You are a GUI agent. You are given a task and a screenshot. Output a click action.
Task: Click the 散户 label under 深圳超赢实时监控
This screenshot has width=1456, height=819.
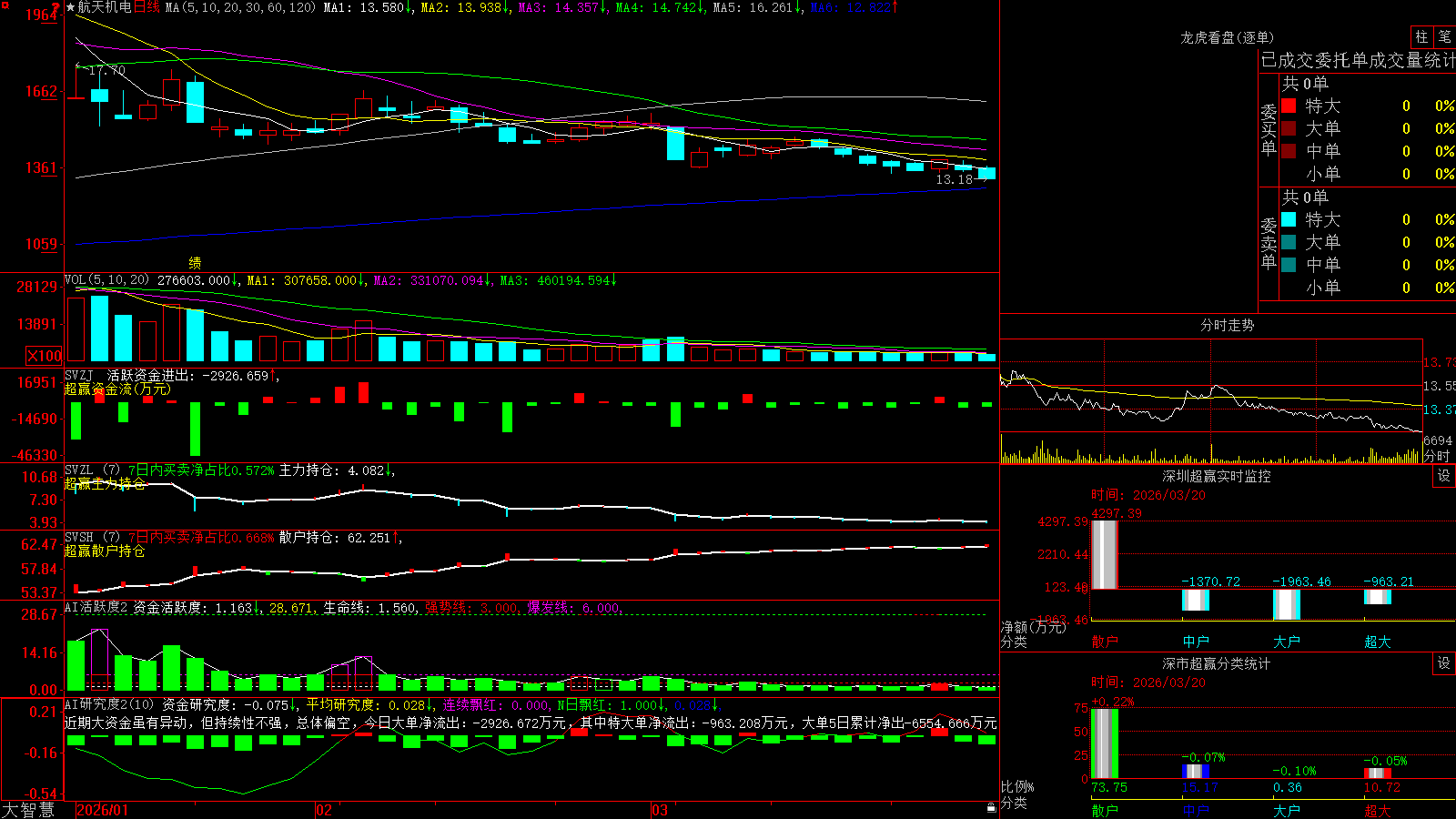coord(1105,642)
